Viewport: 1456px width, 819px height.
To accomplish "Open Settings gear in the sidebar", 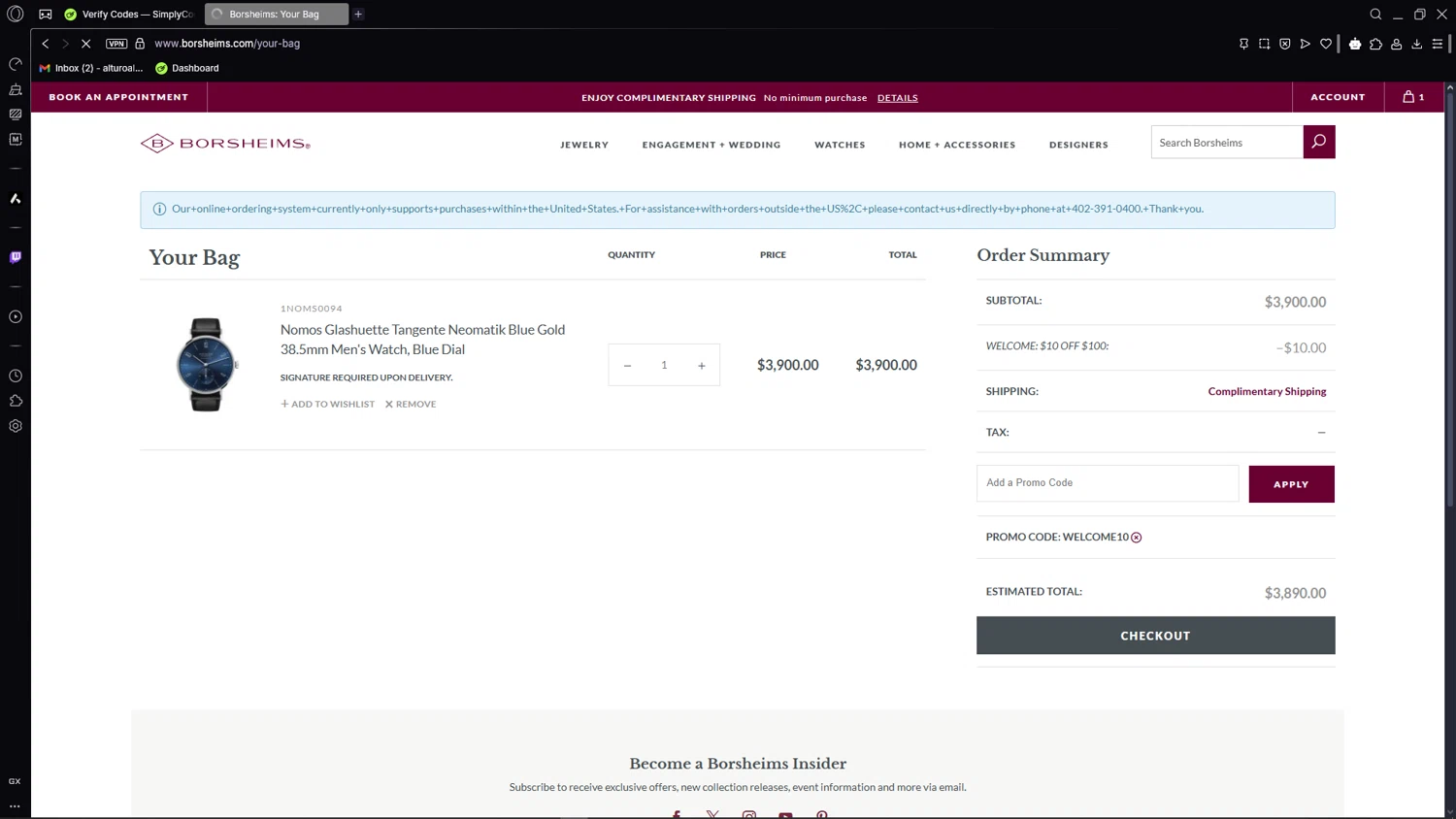I will click(16, 426).
